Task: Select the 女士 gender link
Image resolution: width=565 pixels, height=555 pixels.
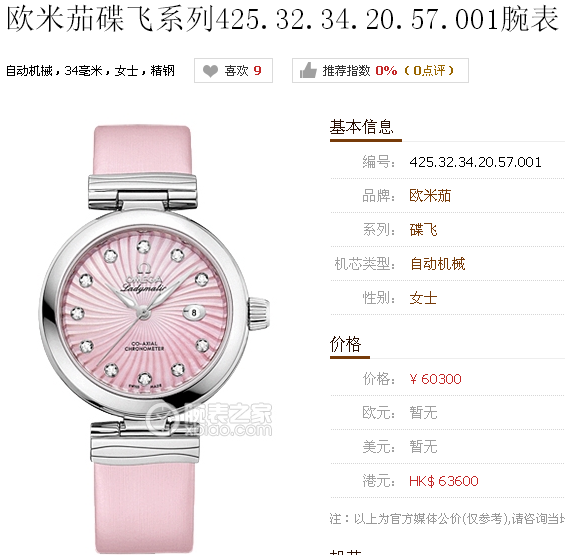Action: [423, 298]
